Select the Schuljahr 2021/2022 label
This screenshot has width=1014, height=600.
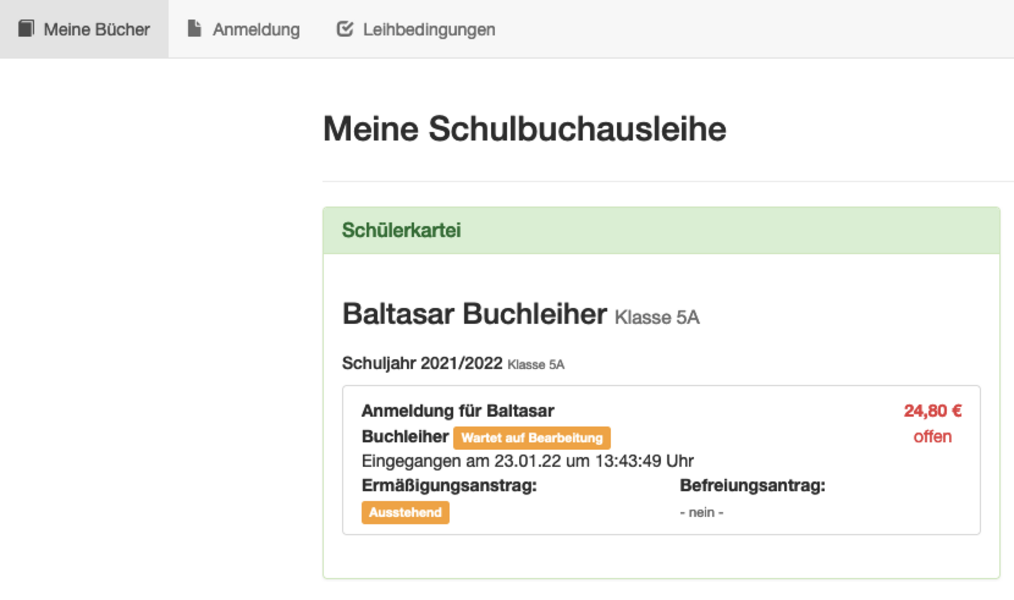click(x=422, y=364)
